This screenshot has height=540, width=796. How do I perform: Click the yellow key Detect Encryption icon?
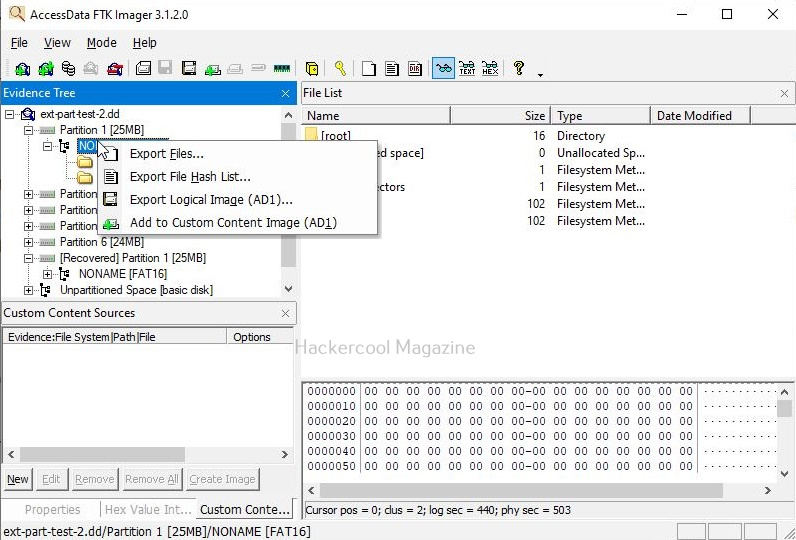[x=340, y=69]
